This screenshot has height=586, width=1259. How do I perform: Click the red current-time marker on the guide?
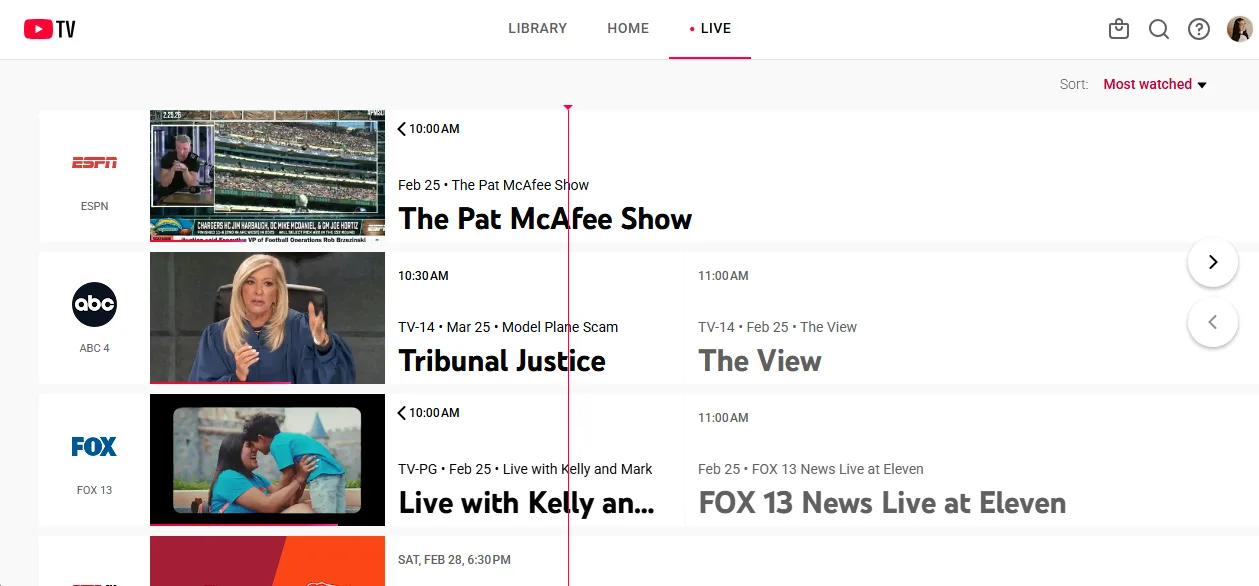568,107
